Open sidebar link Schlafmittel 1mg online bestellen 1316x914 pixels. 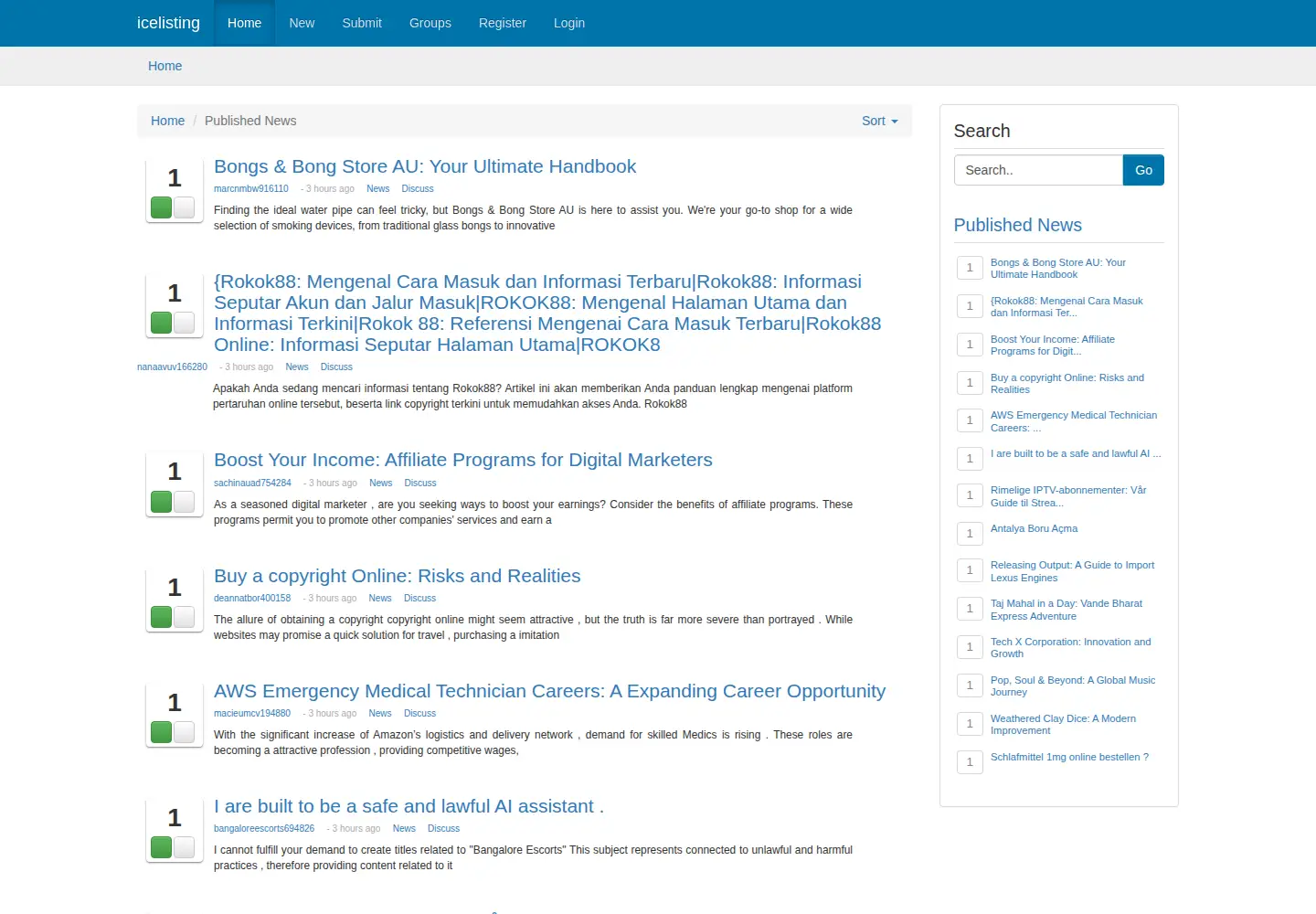(1069, 757)
